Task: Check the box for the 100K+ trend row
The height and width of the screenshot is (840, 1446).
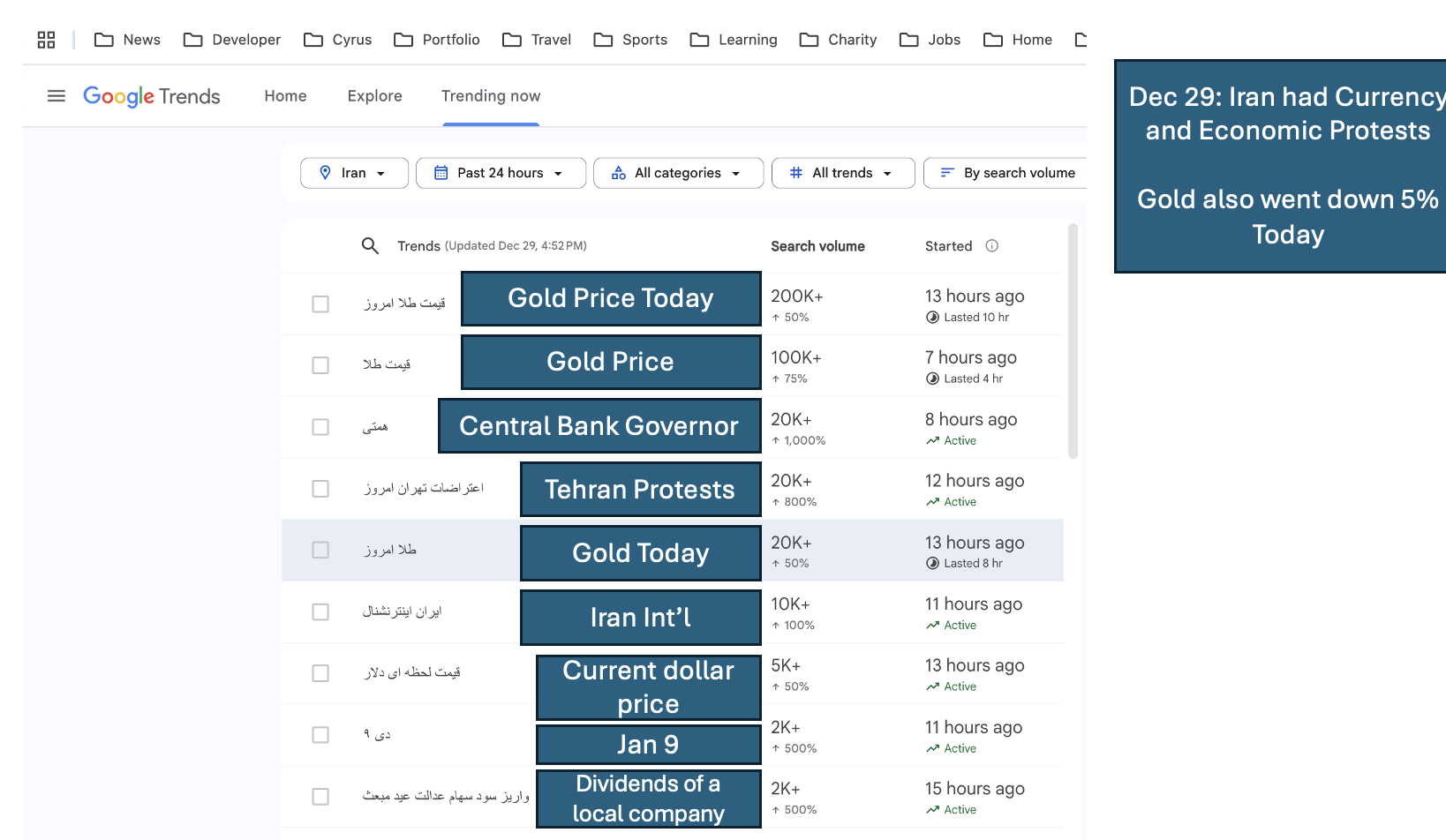Action: pos(320,365)
